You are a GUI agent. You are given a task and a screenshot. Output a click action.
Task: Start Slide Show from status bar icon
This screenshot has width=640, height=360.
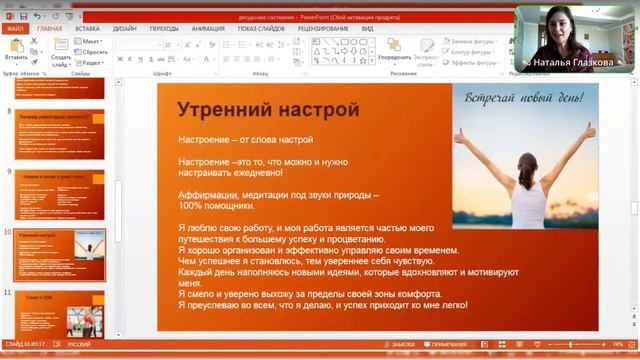(537, 344)
